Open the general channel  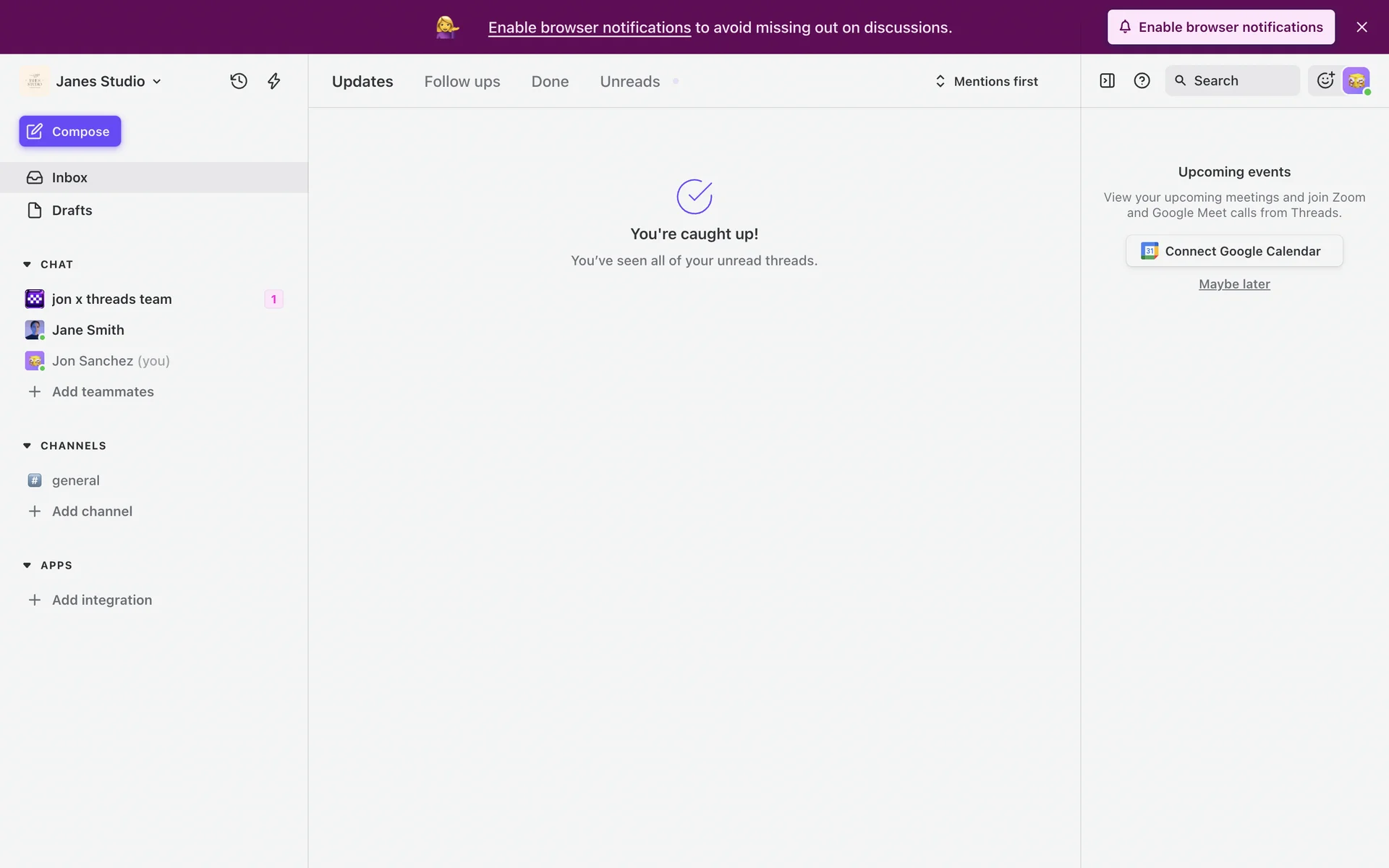[x=75, y=480]
